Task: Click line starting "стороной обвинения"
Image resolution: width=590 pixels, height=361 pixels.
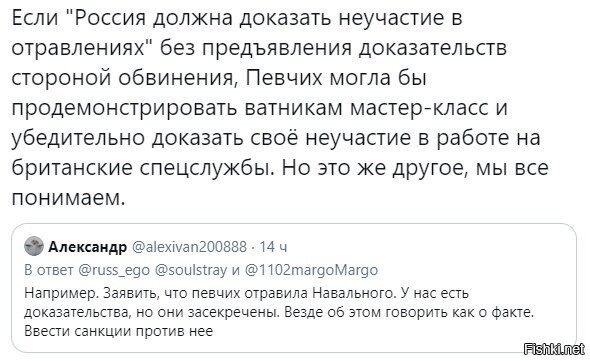Action: point(219,78)
